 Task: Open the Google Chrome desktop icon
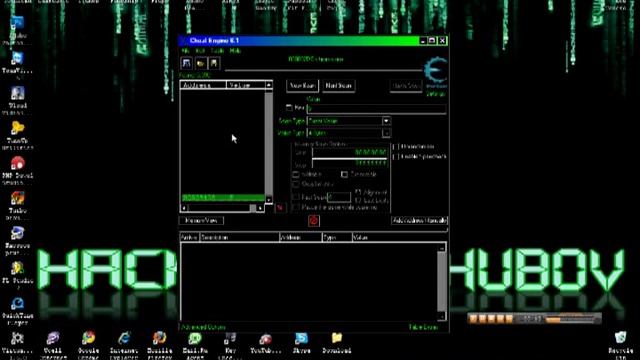click(88, 339)
